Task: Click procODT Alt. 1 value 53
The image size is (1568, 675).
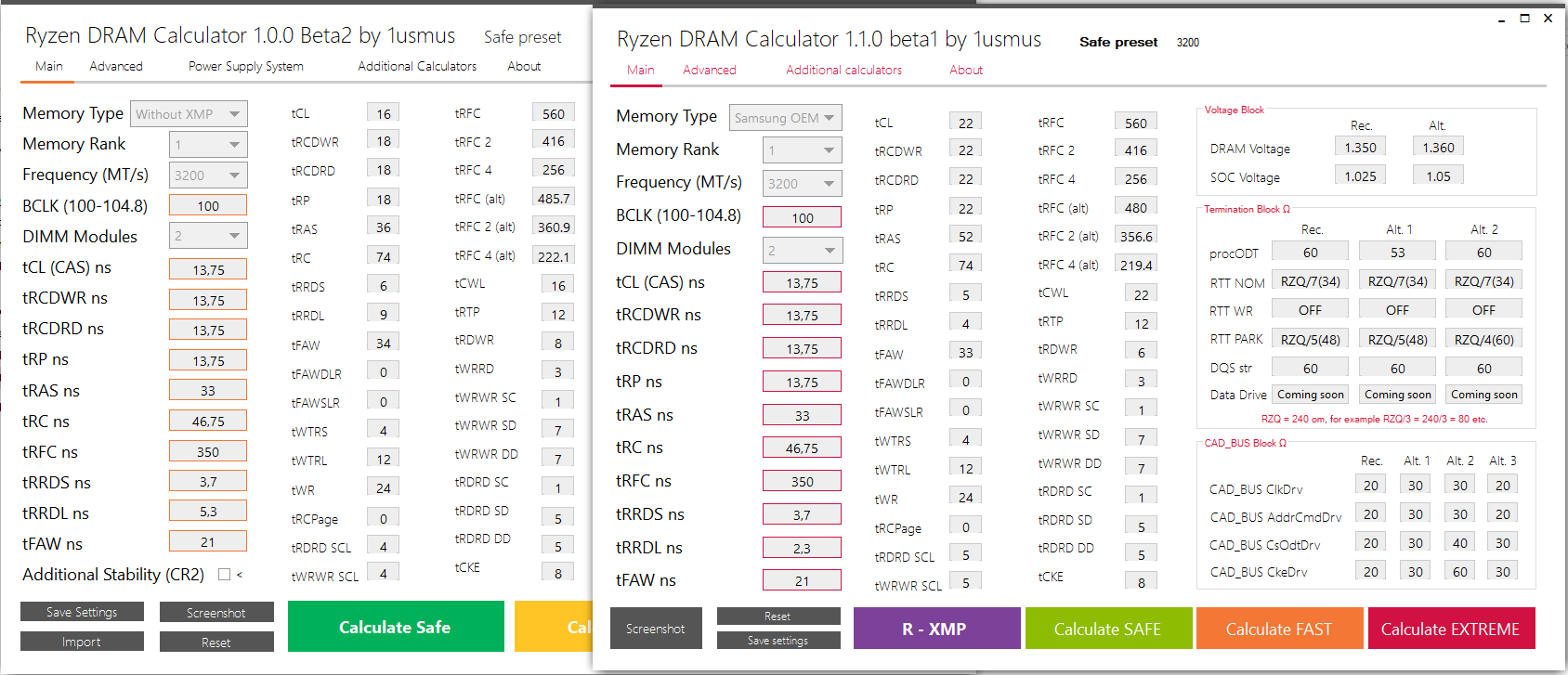Action: point(1398,252)
